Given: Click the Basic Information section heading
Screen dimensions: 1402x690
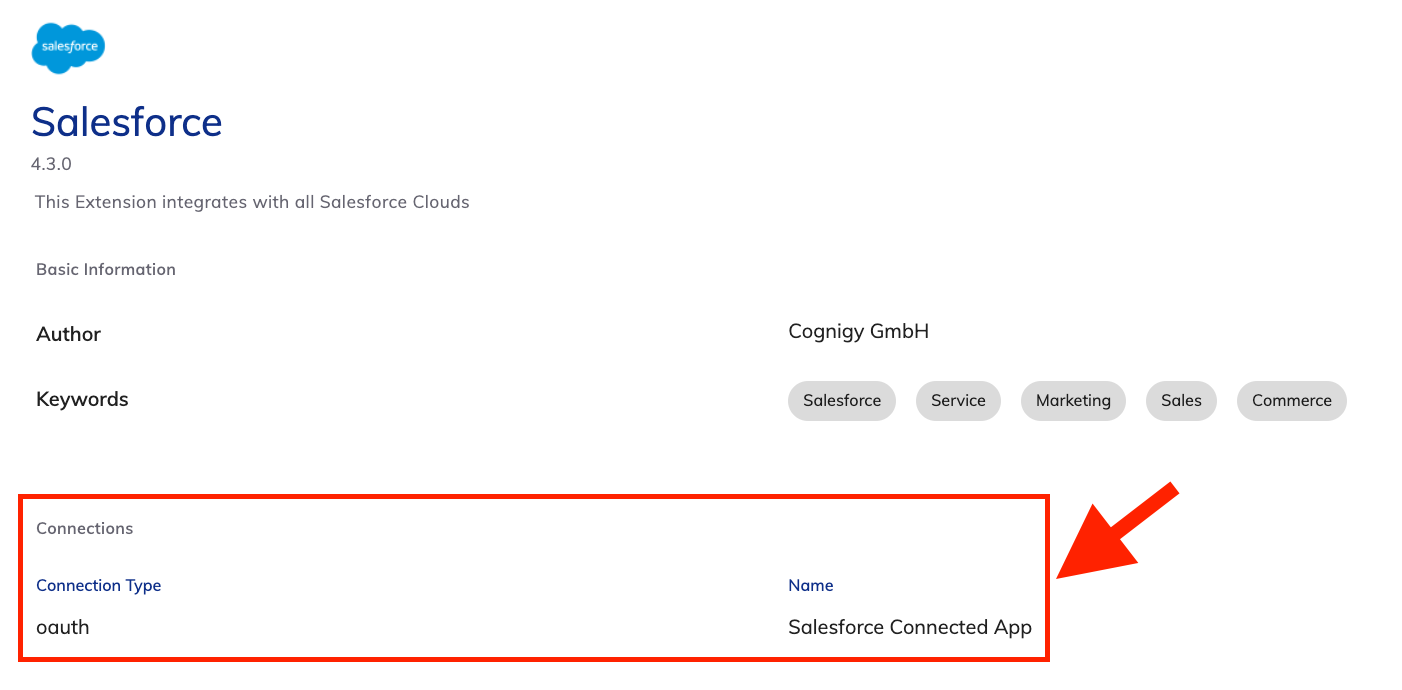Looking at the screenshot, I should pyautogui.click(x=106, y=269).
